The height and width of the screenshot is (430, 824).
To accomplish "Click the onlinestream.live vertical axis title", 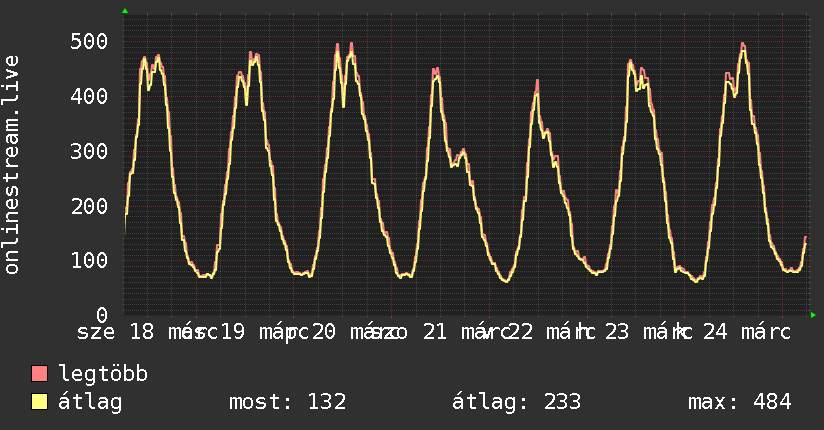I will point(11,165).
